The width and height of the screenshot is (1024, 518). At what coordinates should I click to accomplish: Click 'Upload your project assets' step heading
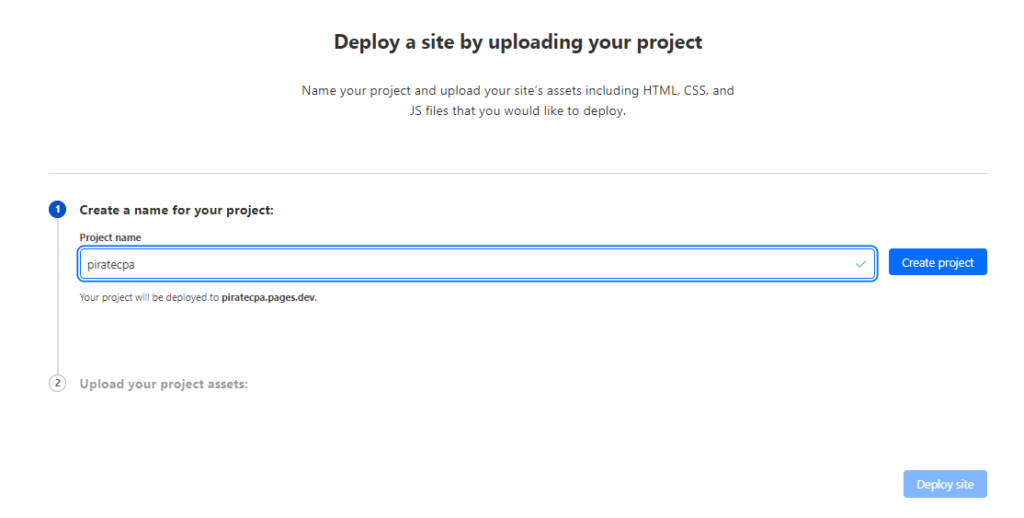(164, 384)
